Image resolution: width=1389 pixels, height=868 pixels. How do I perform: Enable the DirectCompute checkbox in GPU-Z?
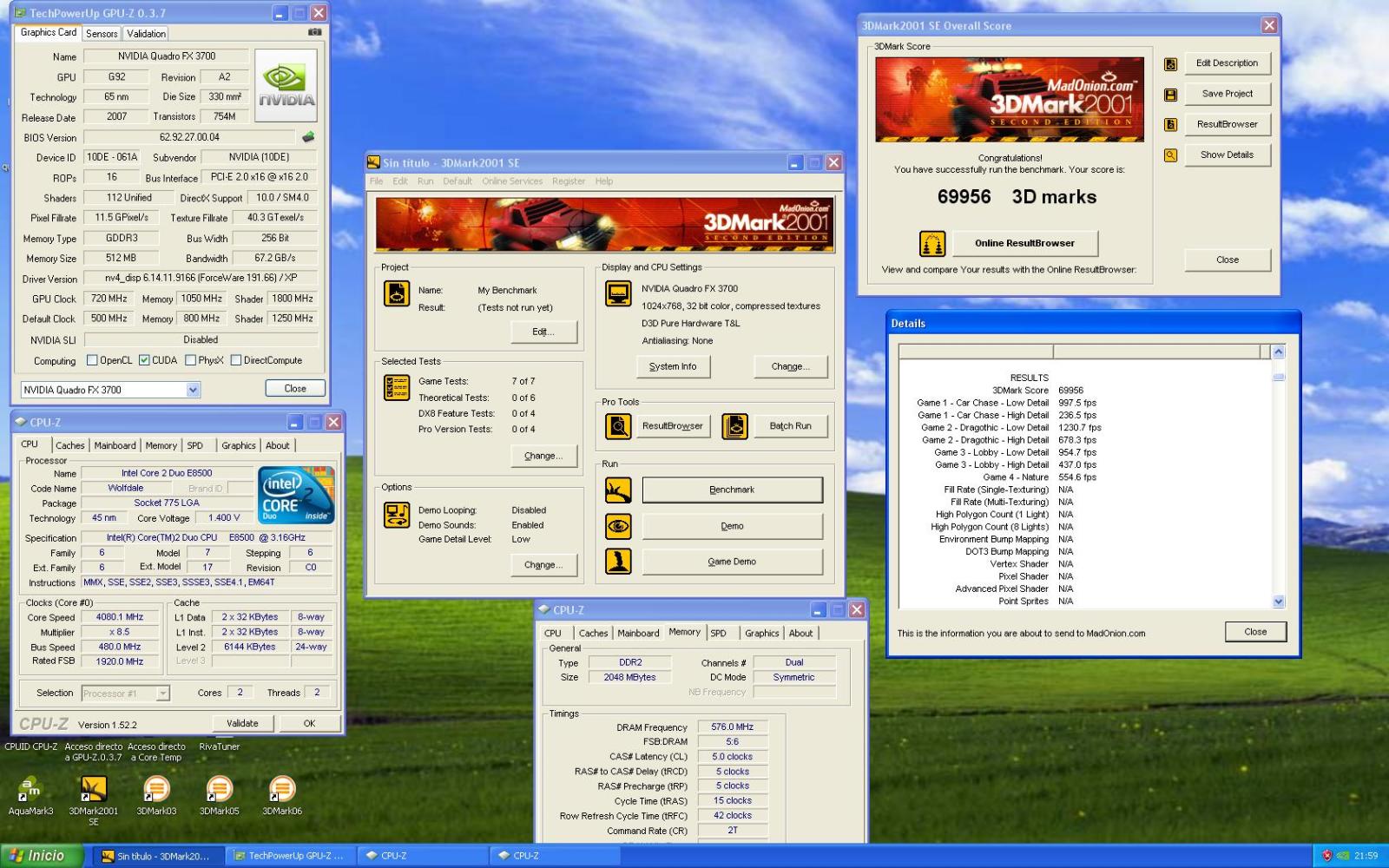(x=235, y=360)
